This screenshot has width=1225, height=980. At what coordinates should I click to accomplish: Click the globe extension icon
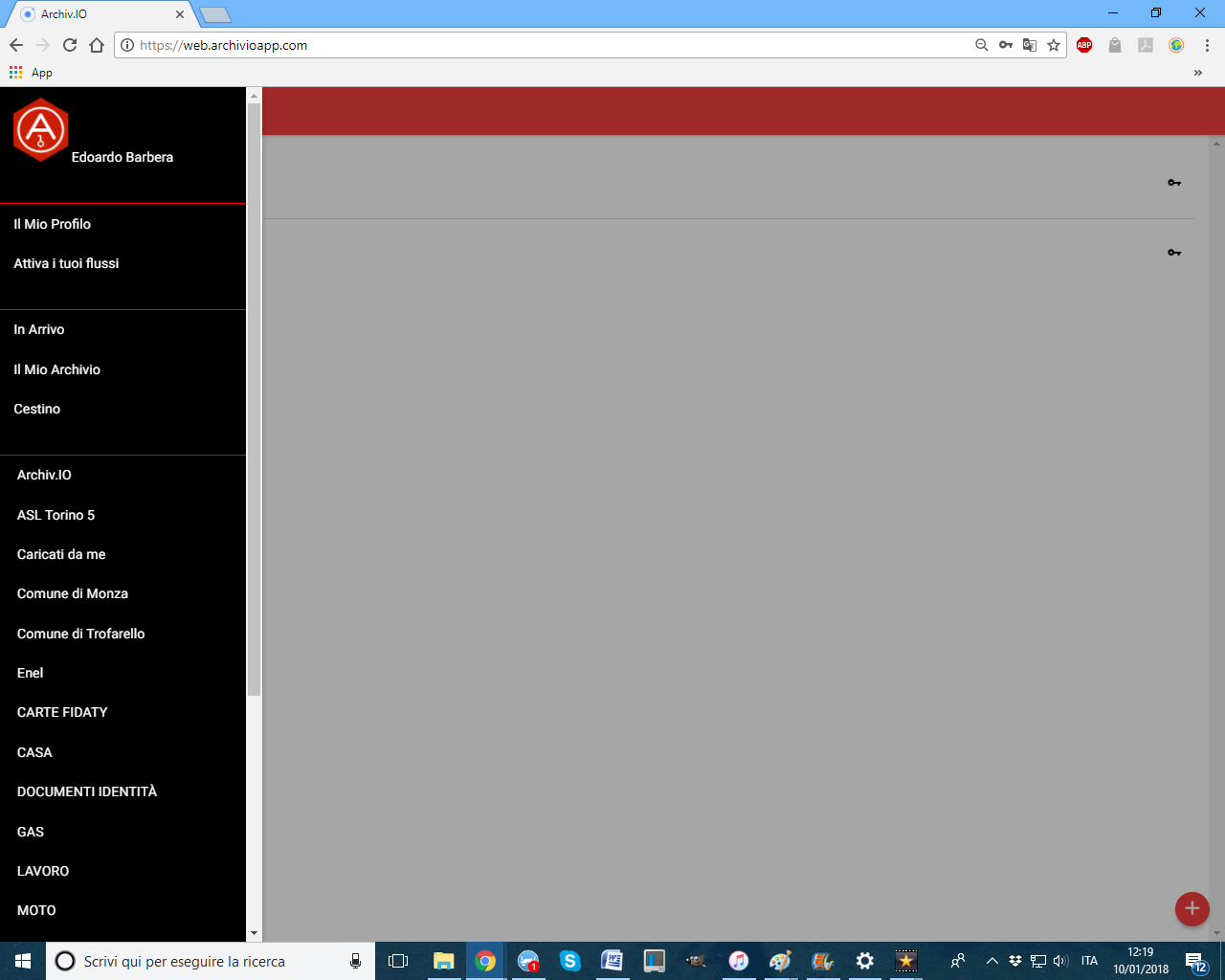tap(1176, 45)
